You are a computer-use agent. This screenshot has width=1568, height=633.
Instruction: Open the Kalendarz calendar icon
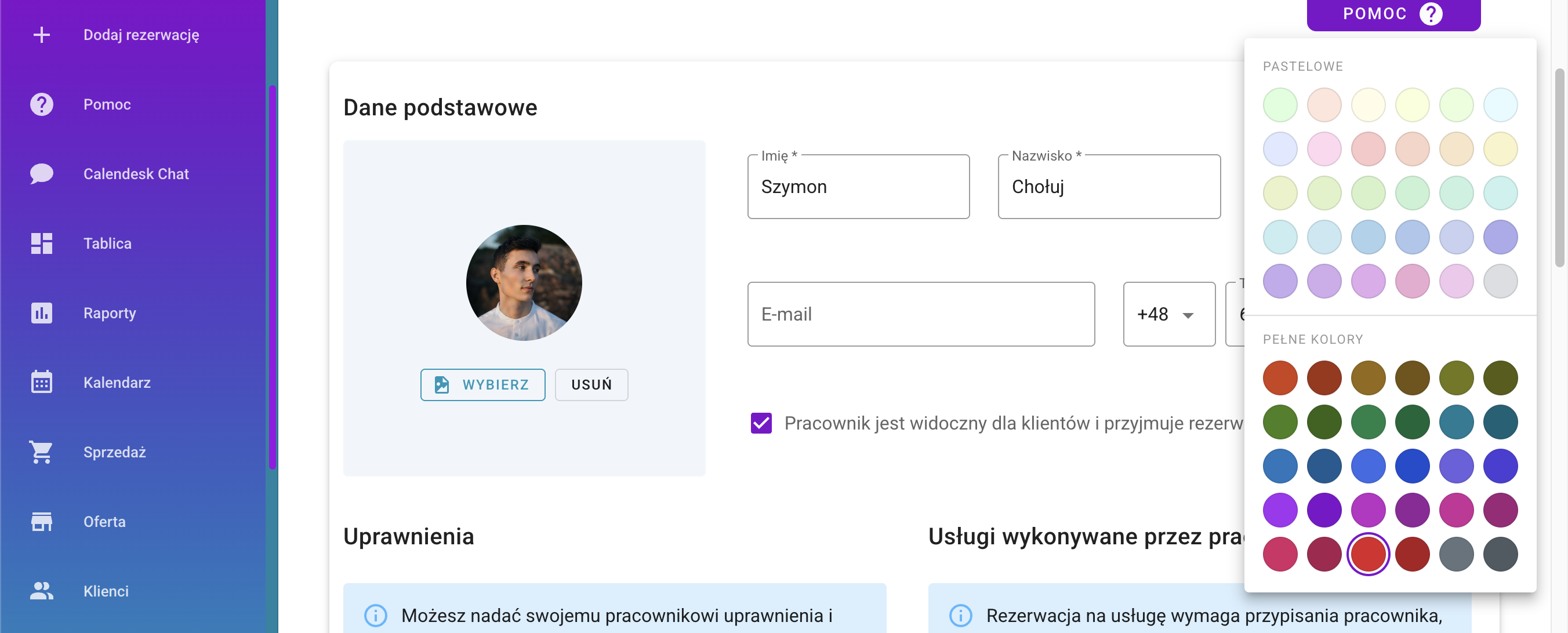pyautogui.click(x=41, y=382)
